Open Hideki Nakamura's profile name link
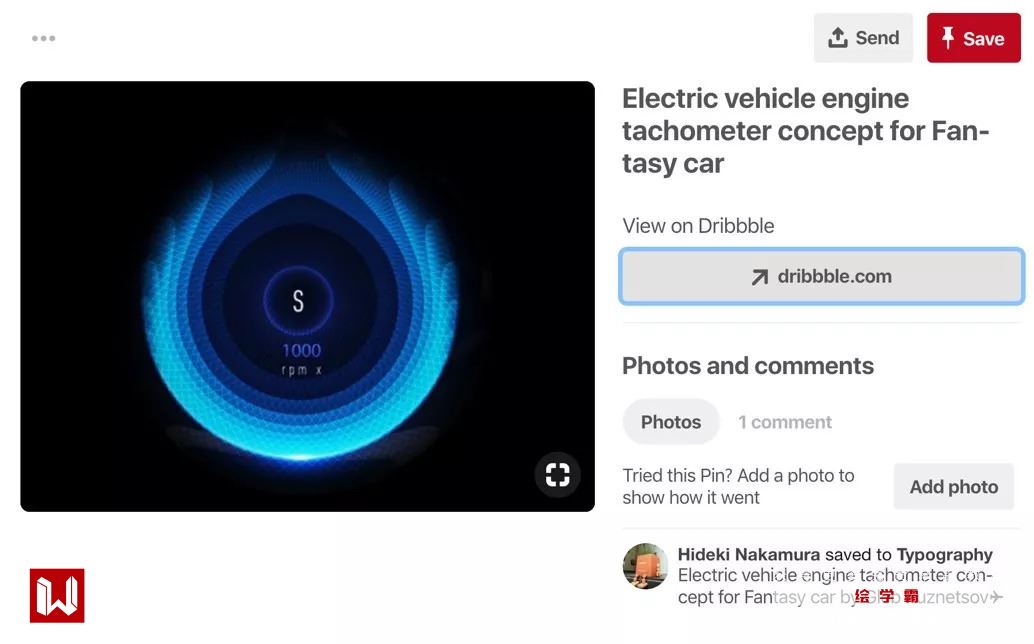This screenshot has height=644, width=1034. tap(748, 554)
